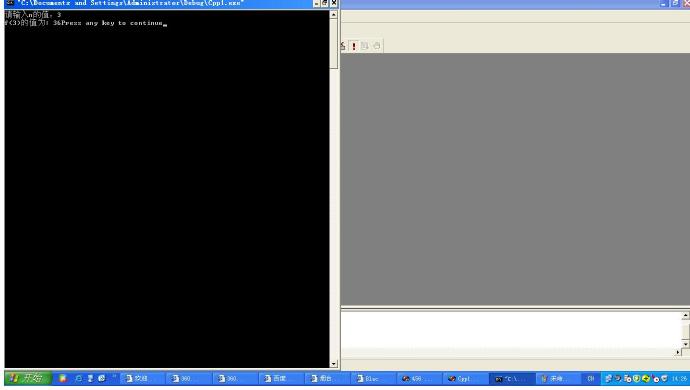Viewport: 690px width, 390px height.
Task: Maximize the Cpp1.exe console window
Action: click(325, 3)
